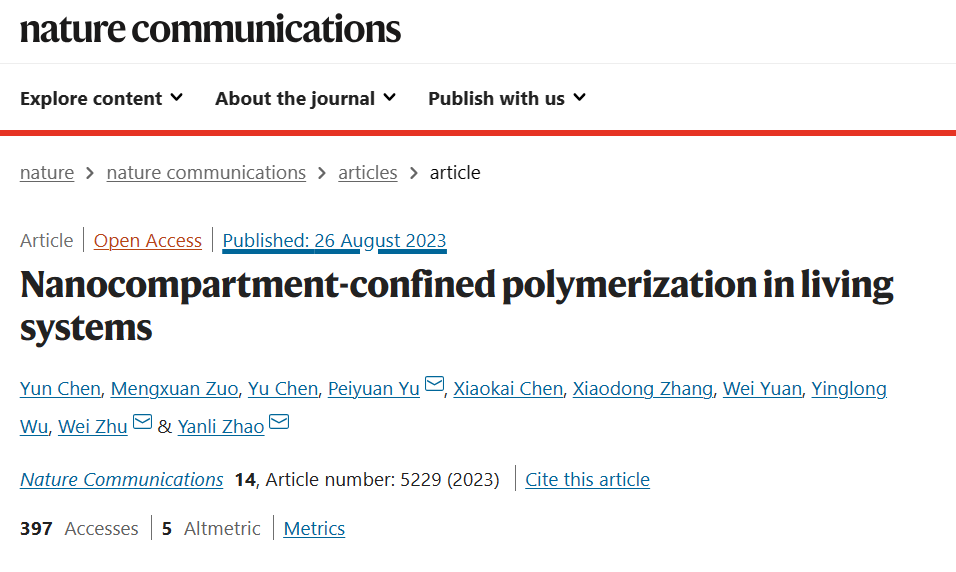The width and height of the screenshot is (956, 572).
Task: Navigate to the articles breadcrumb
Action: (368, 173)
